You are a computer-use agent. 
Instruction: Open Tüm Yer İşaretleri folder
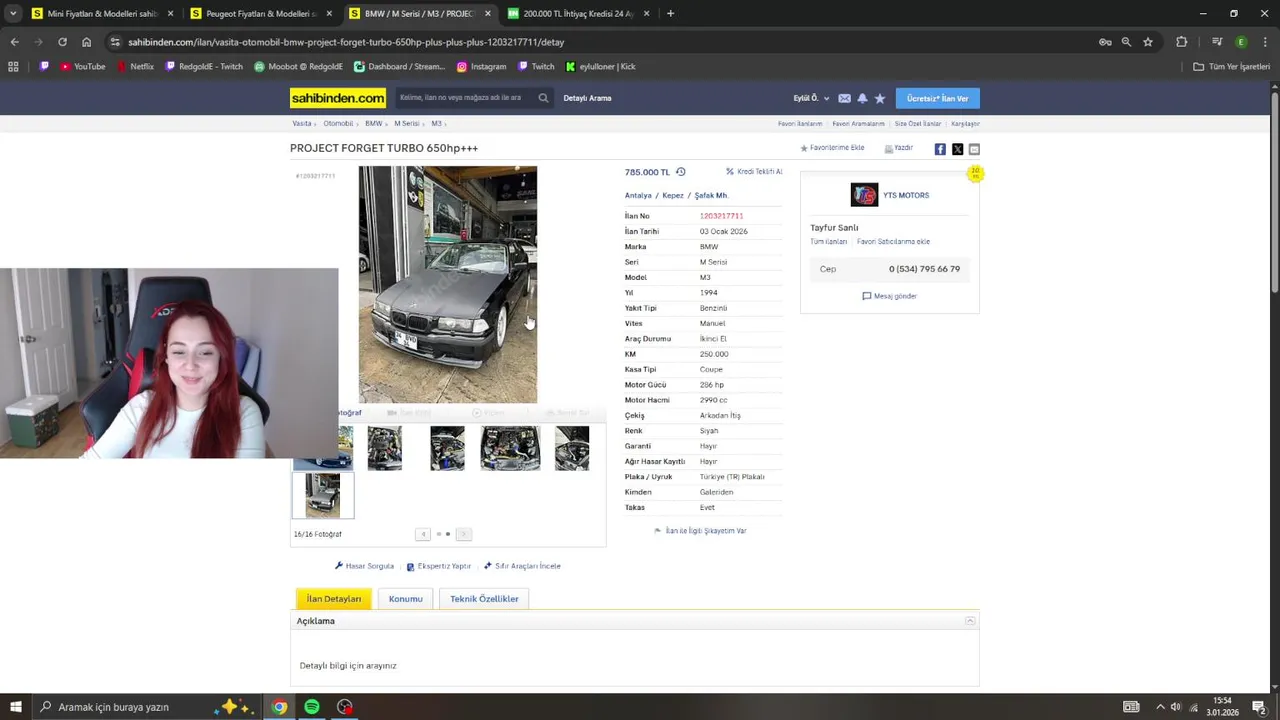pyautogui.click(x=1231, y=67)
